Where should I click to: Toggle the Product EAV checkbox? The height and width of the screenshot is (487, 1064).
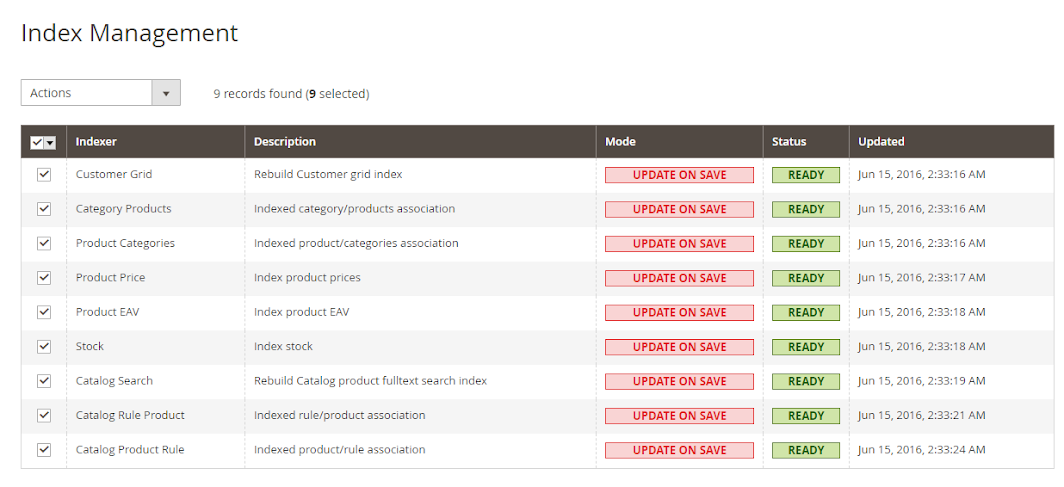pos(44,312)
